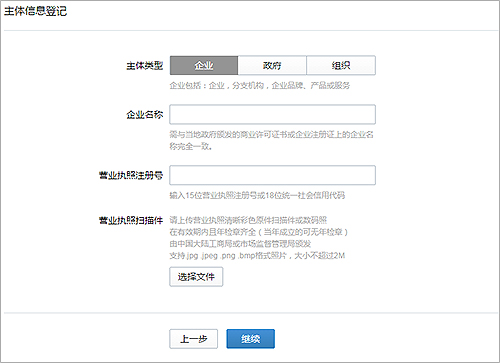Click the 请上传营业执照清晰彩色原件 instruction line
This screenshot has height=363, width=500.
[x=248, y=220]
